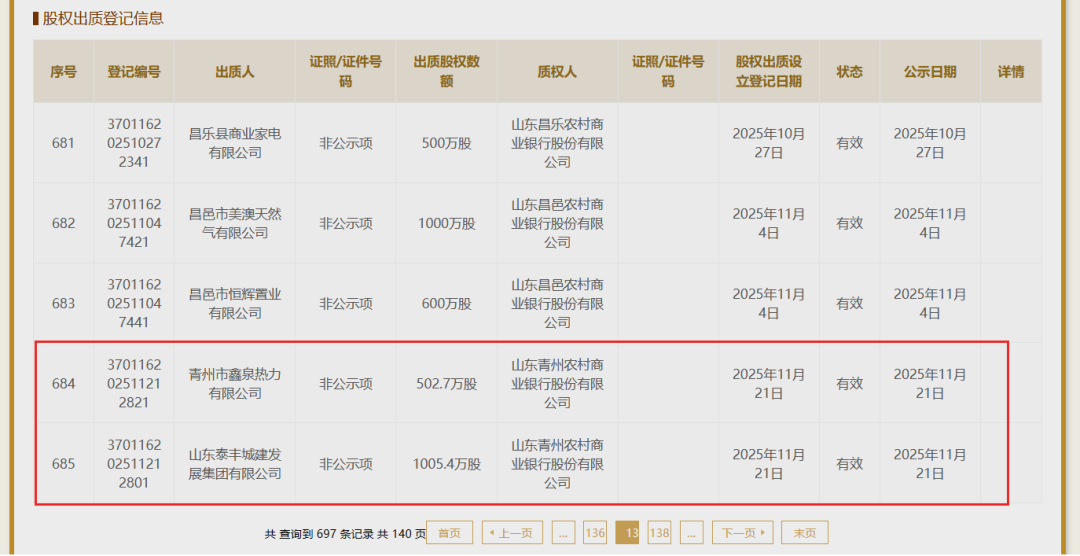Select serial number 684 cell
This screenshot has width=1080, height=556.
[63, 383]
